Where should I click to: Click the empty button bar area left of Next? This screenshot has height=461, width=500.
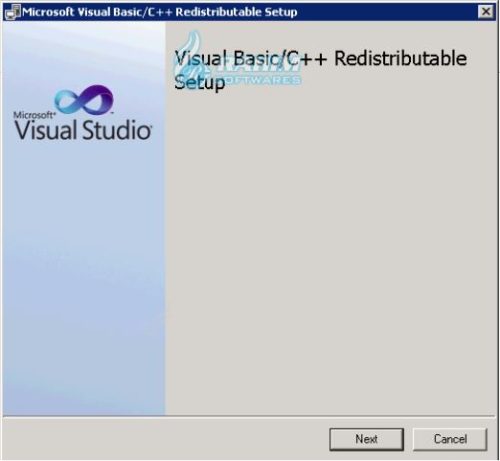click(167, 439)
